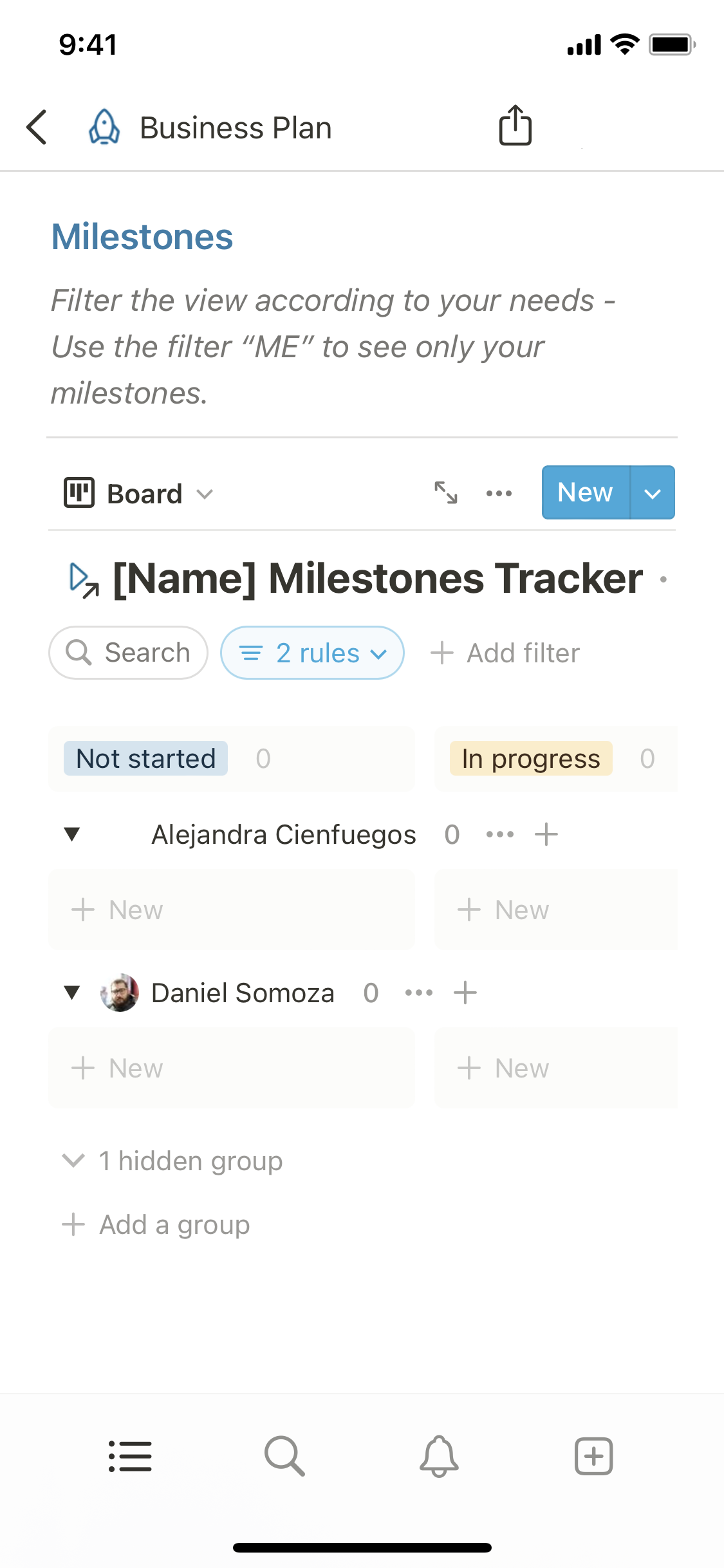Screen dimensions: 724x1568
Task: Tap the Search field in the tracker
Action: 129,653
